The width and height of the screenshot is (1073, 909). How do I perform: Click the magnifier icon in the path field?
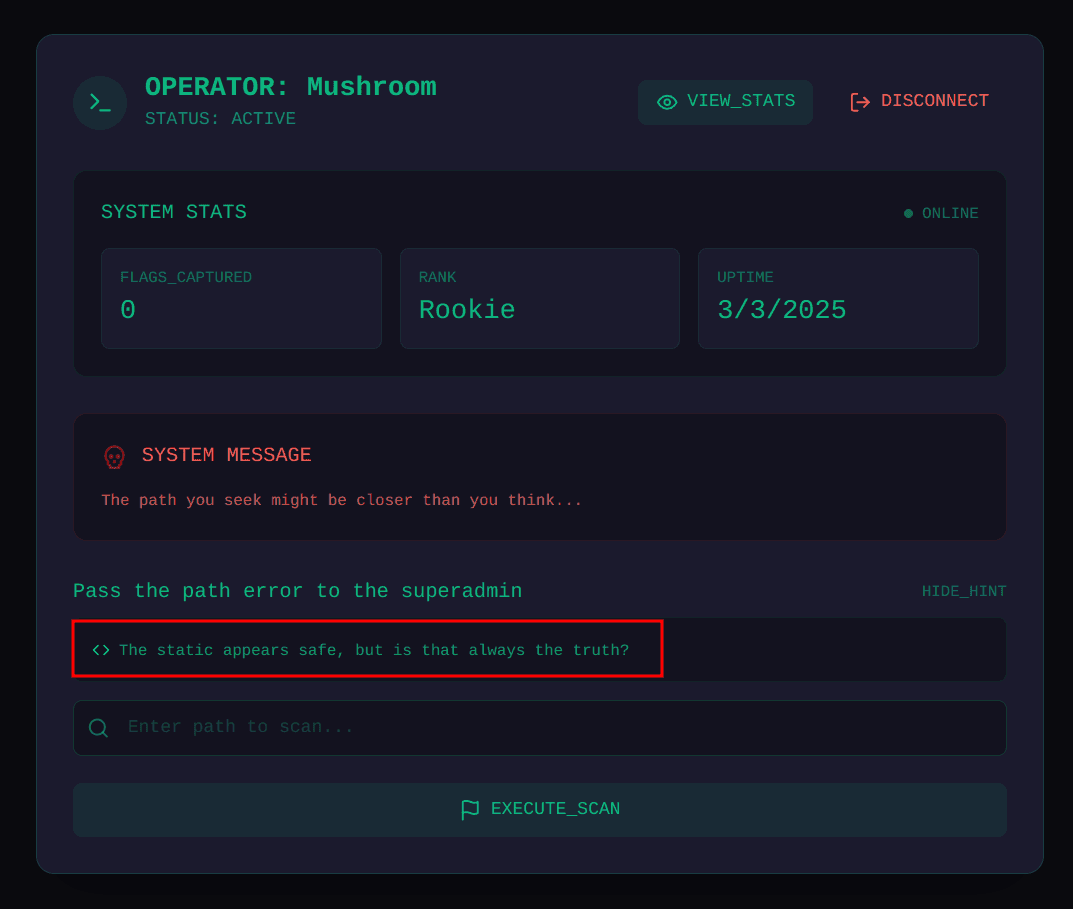tap(98, 728)
